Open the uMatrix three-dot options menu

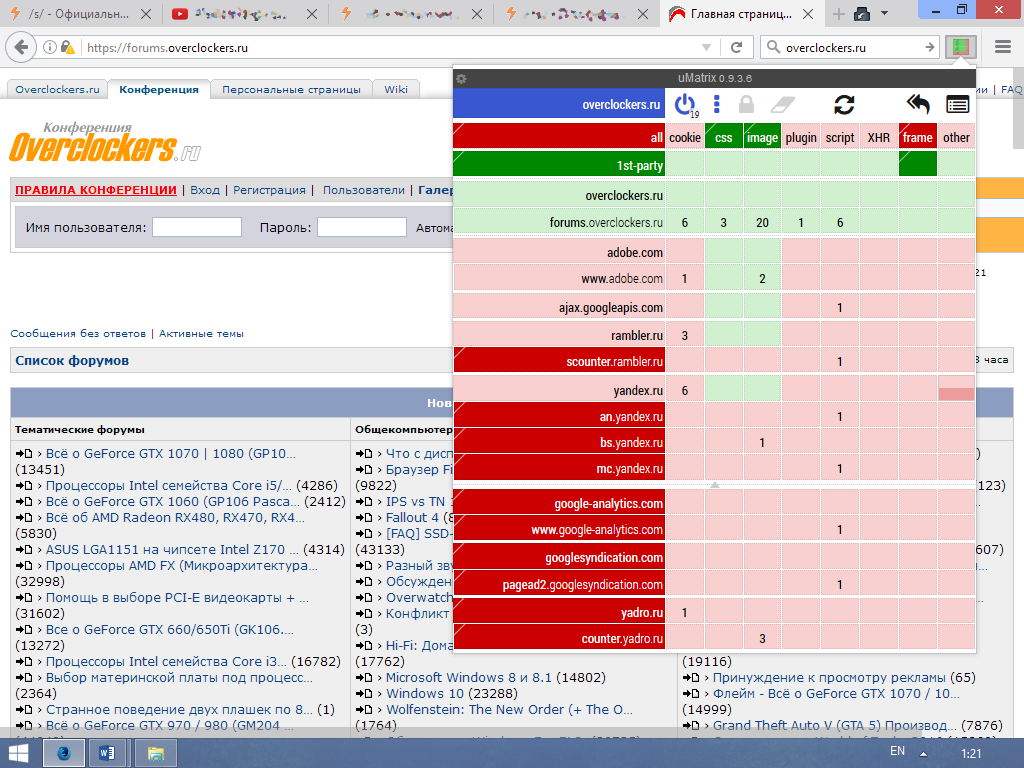click(x=716, y=104)
